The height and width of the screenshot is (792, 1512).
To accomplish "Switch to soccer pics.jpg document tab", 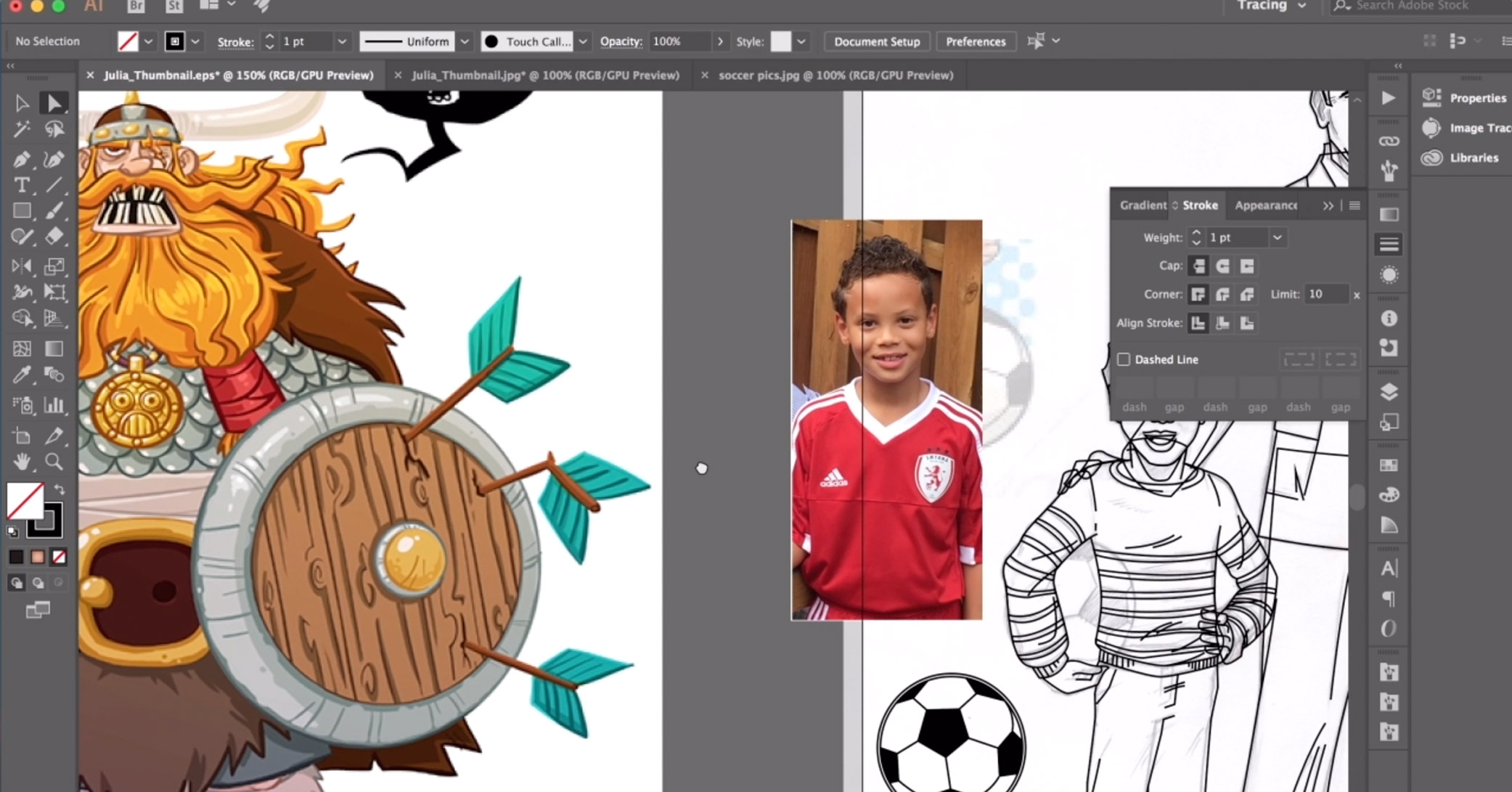I will click(835, 75).
